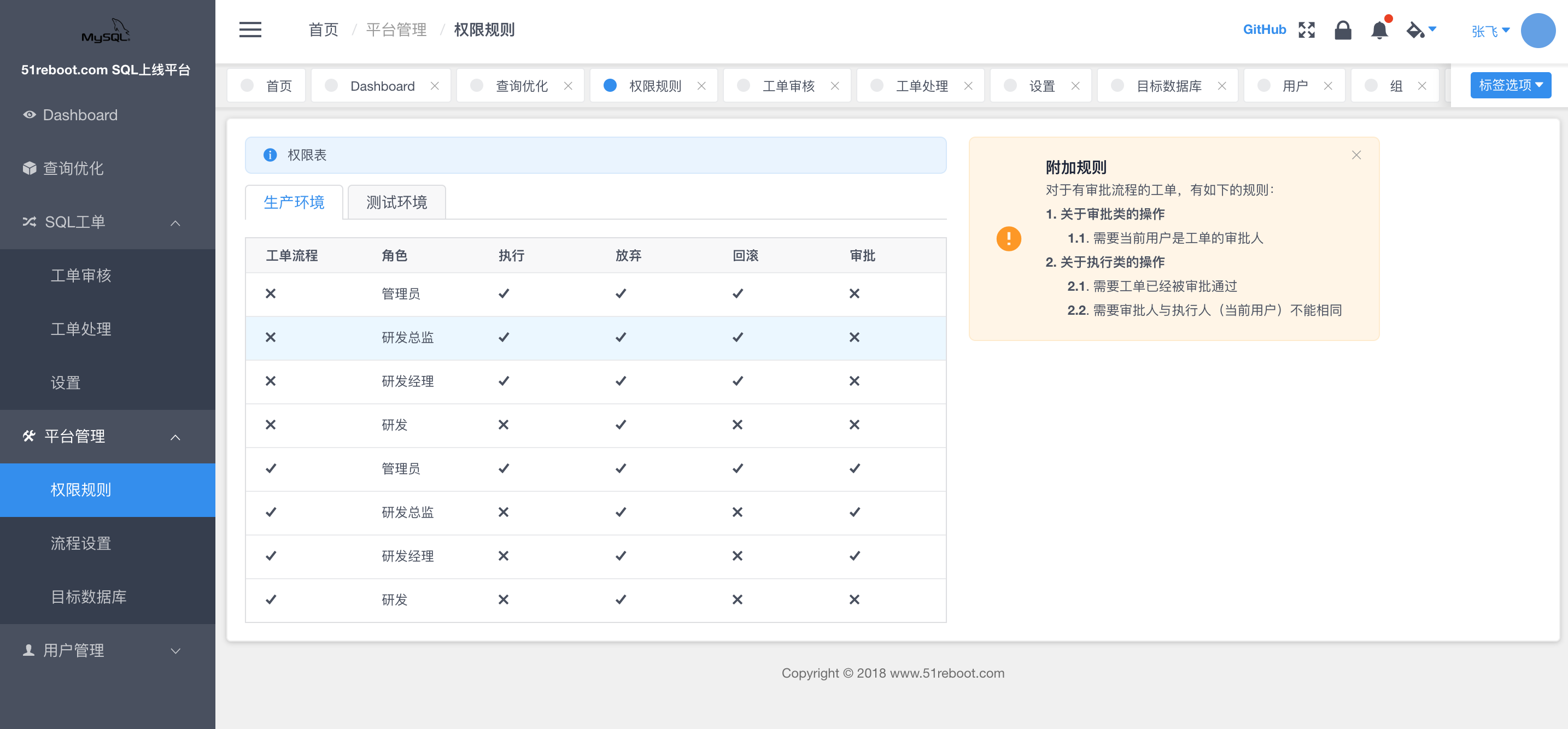The image size is (1568, 729).
Task: Close the 工单审核 tag
Action: (x=834, y=86)
